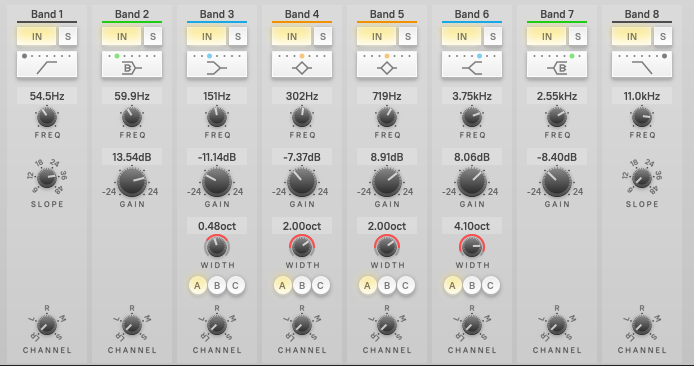694x366 pixels.
Task: Click Band 4 bell filter shape icon
Action: [302, 65]
